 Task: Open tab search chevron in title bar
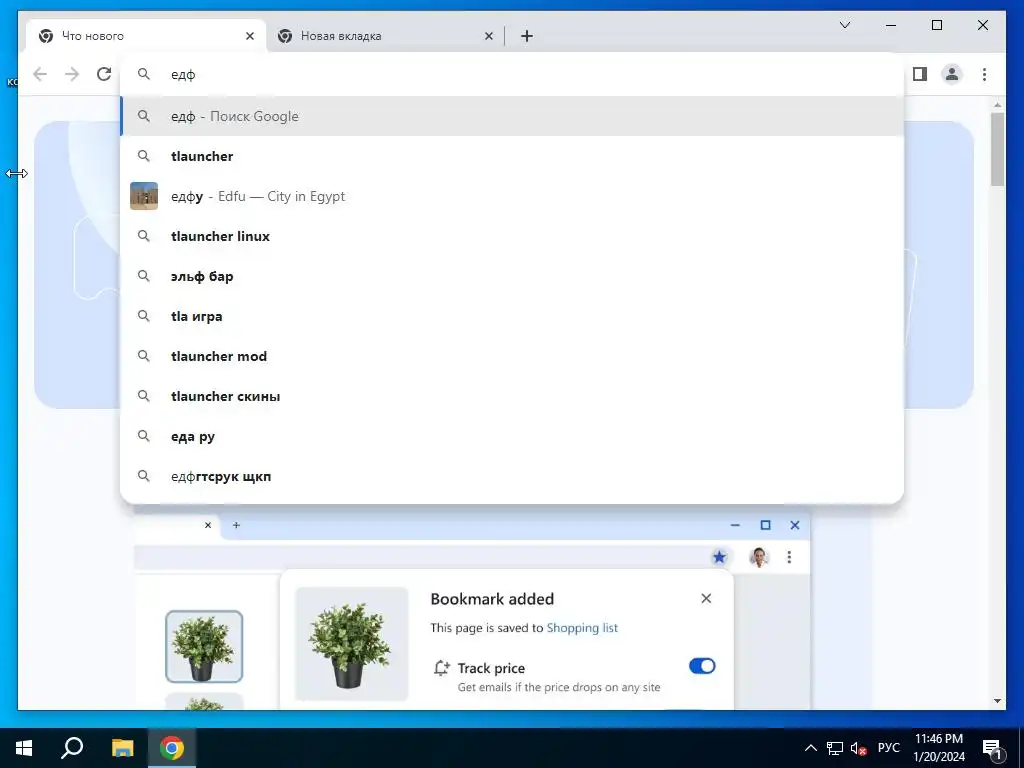(844, 25)
